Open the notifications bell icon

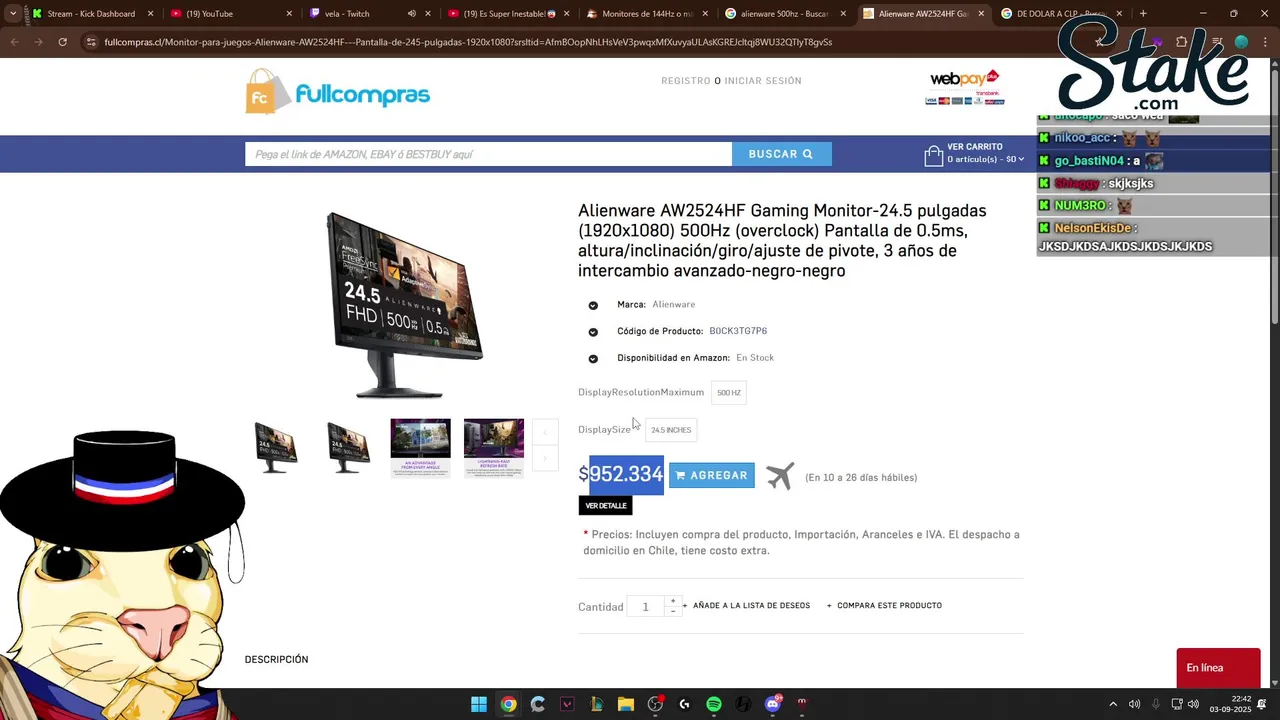[x=1262, y=704]
